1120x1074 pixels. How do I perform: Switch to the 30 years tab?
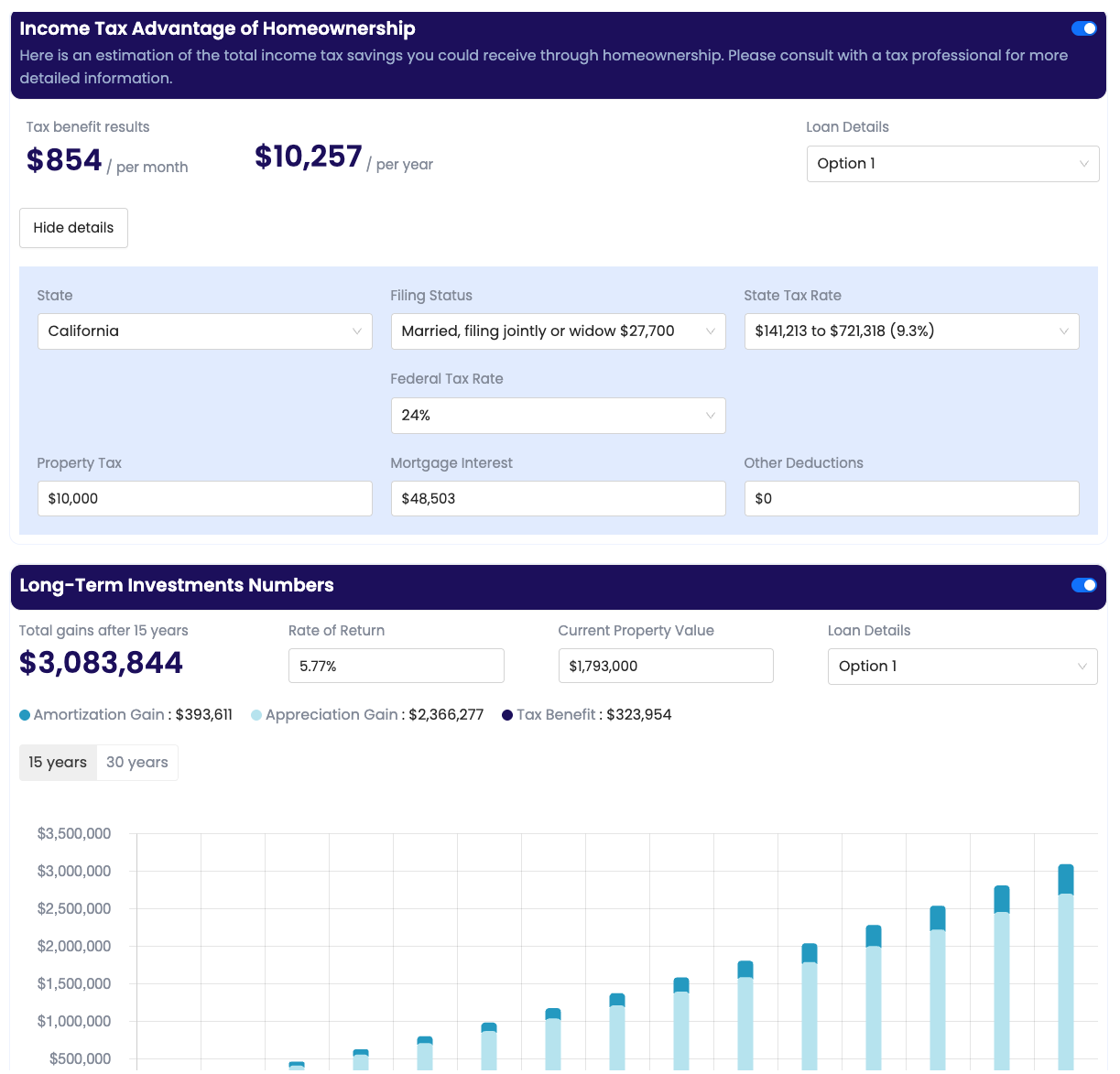[137, 763]
